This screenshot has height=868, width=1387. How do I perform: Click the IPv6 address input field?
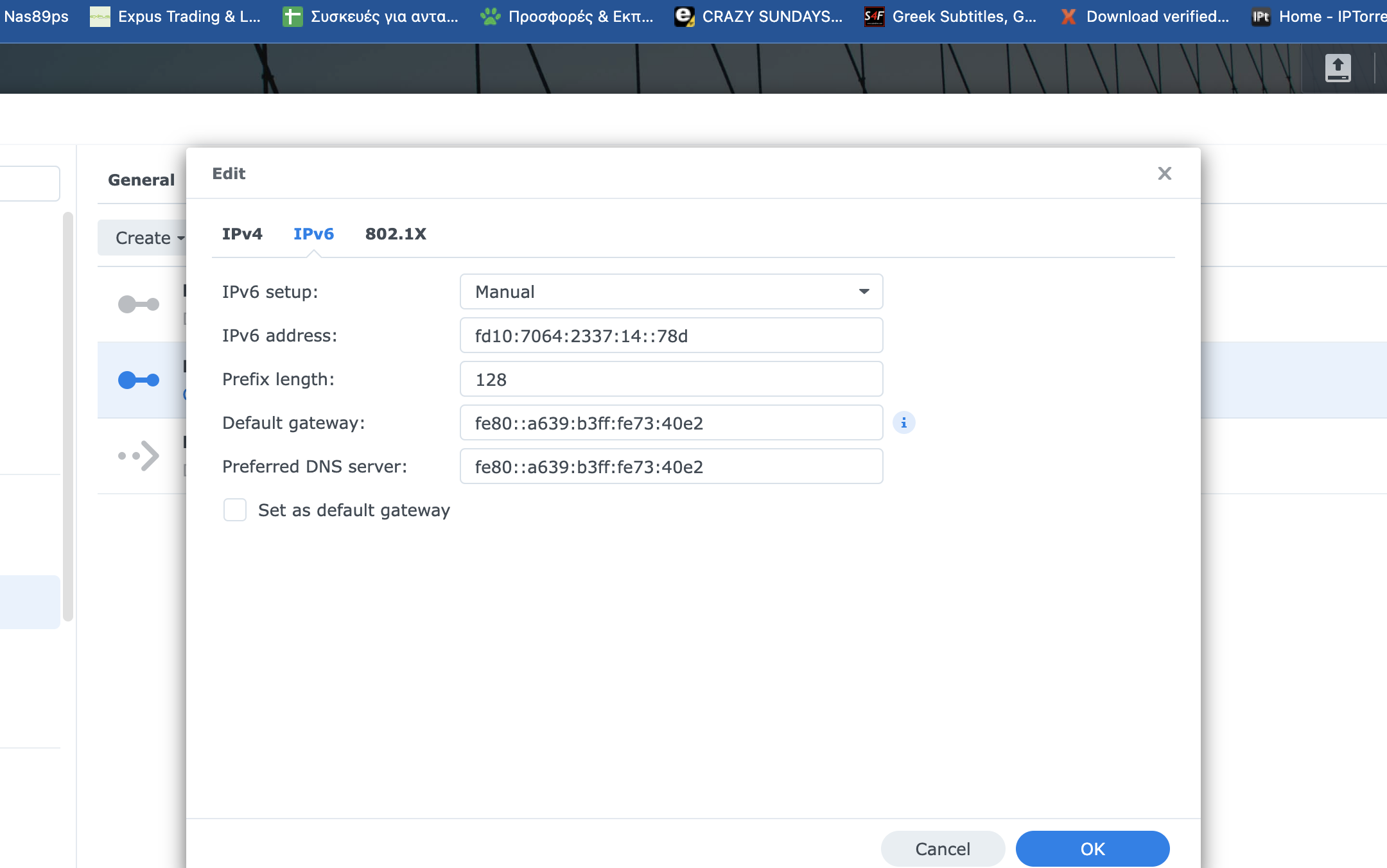671,335
